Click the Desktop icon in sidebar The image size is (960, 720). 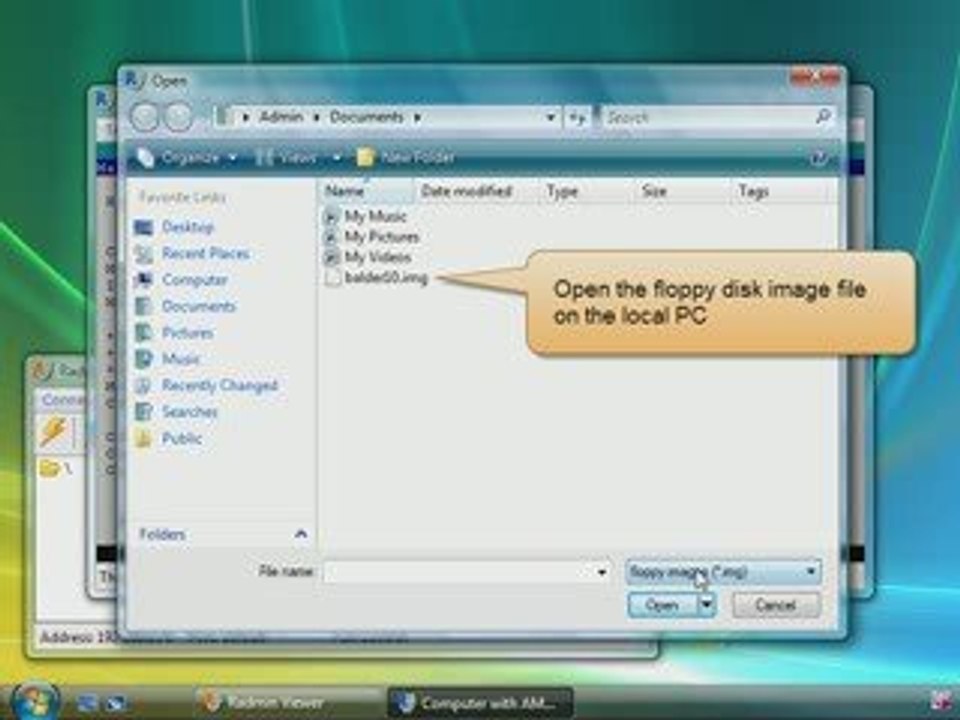143,228
